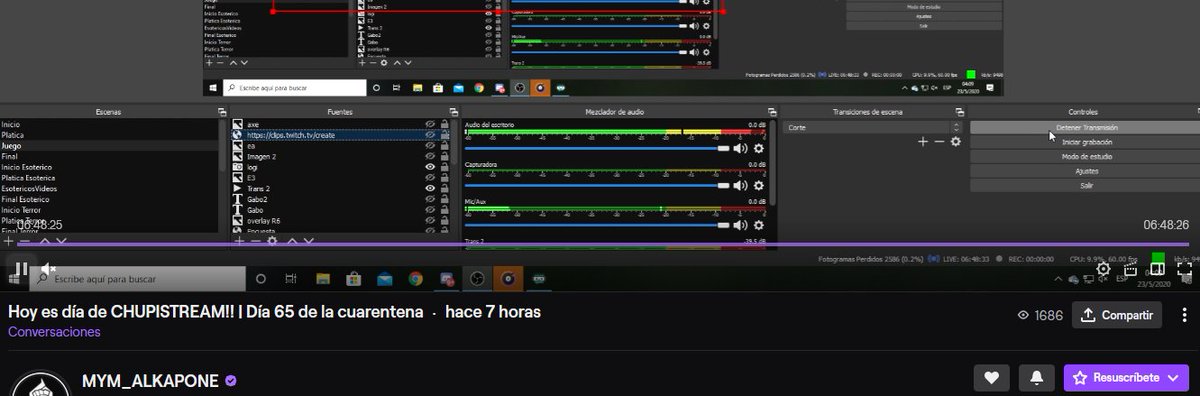The height and width of the screenshot is (396, 1200).
Task: Enter fullscreen in Twitch player
Action: (1185, 269)
